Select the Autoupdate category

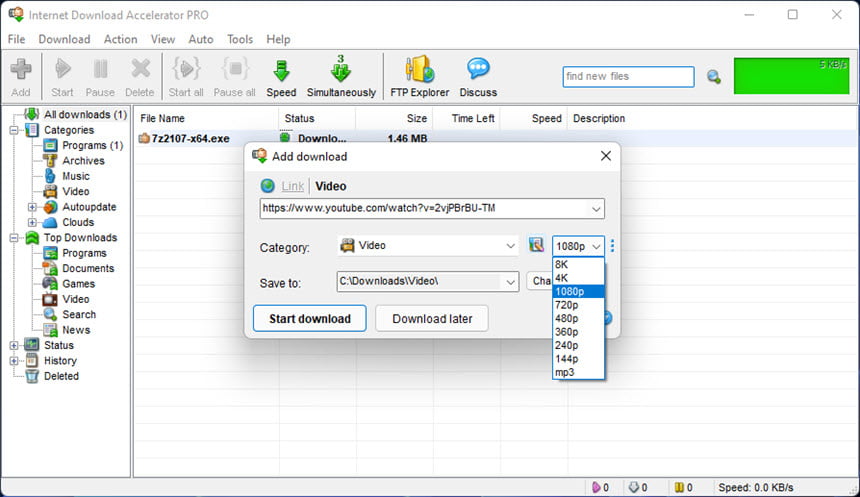pos(89,207)
